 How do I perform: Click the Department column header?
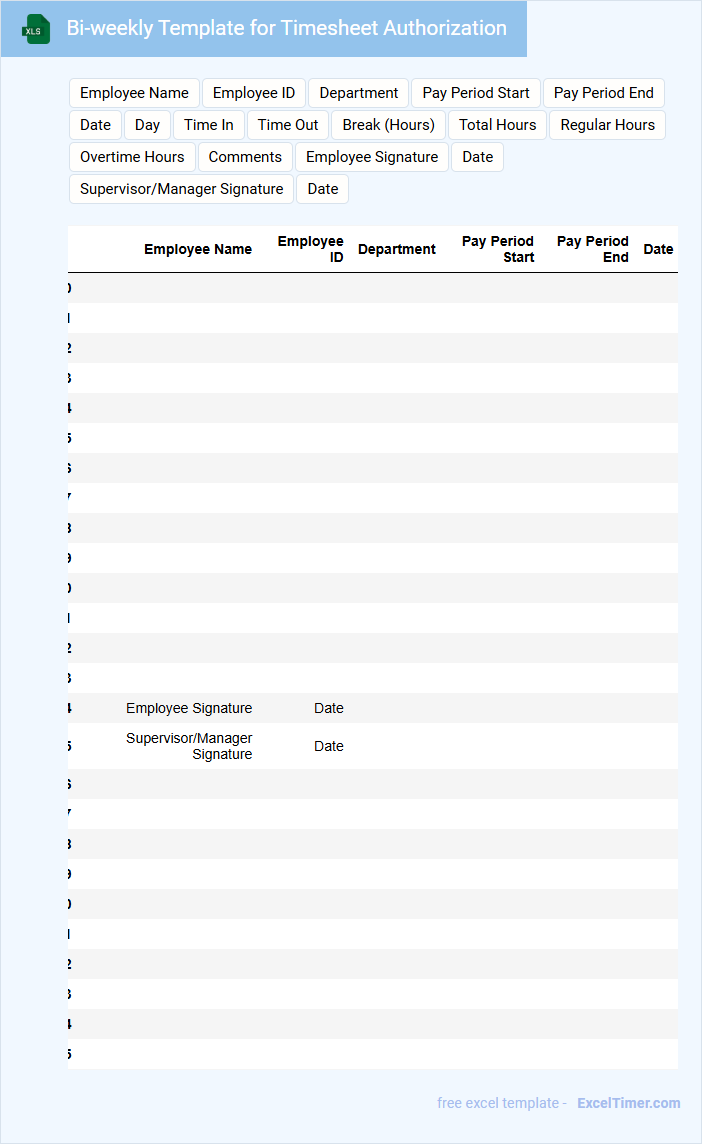point(397,250)
